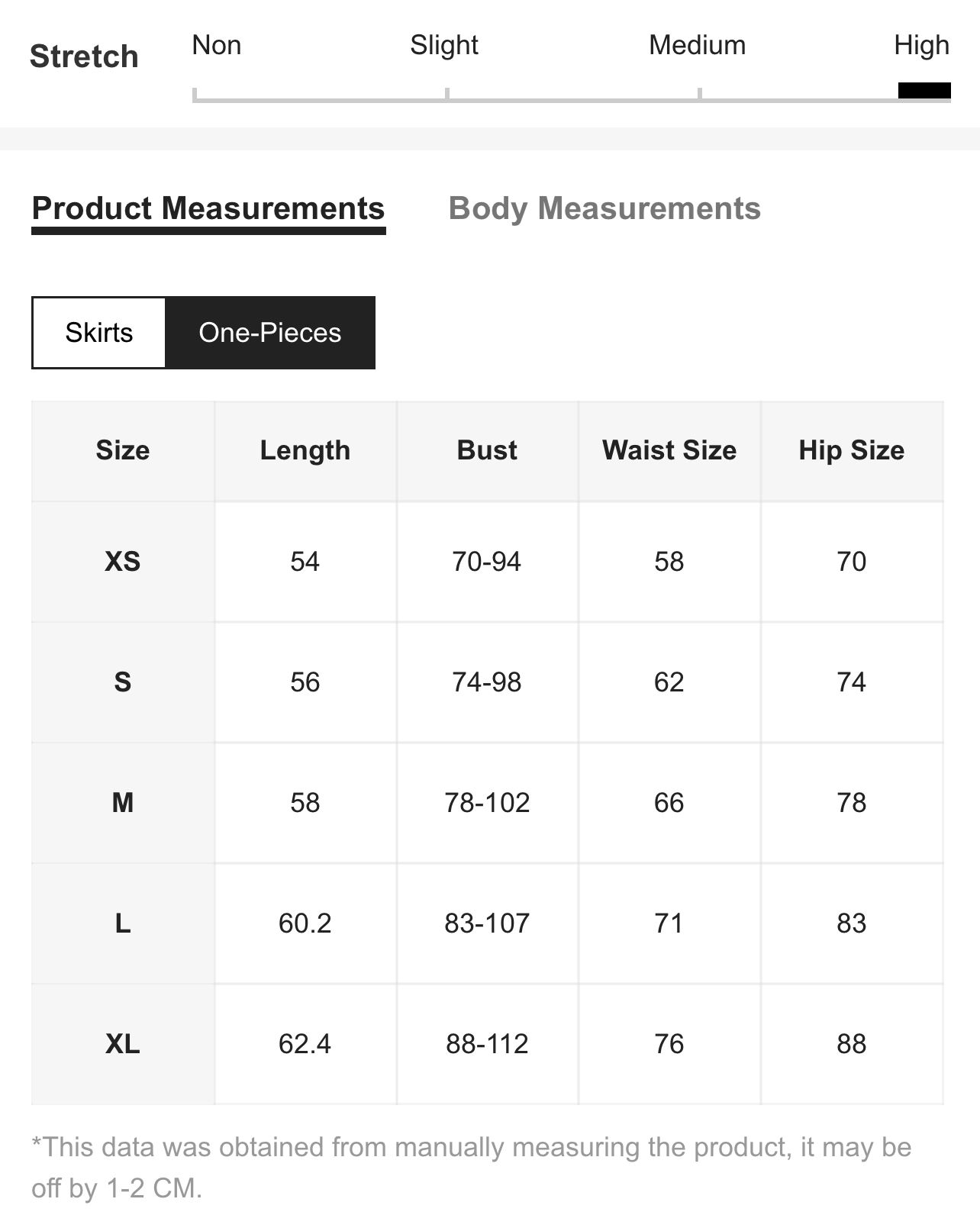
Task: Click the Waist Size column header
Action: [x=669, y=450]
